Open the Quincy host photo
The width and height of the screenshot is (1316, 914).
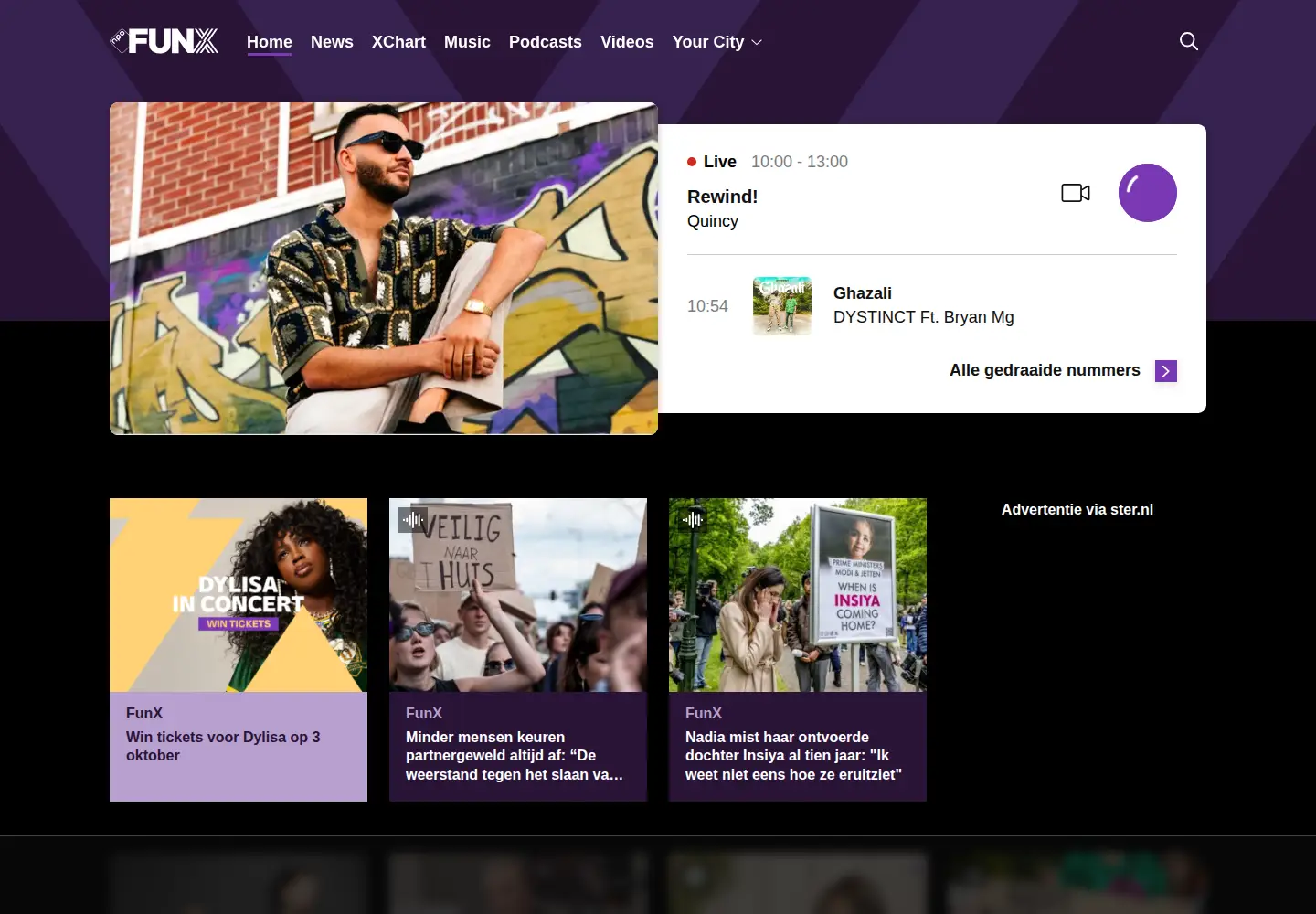[384, 269]
